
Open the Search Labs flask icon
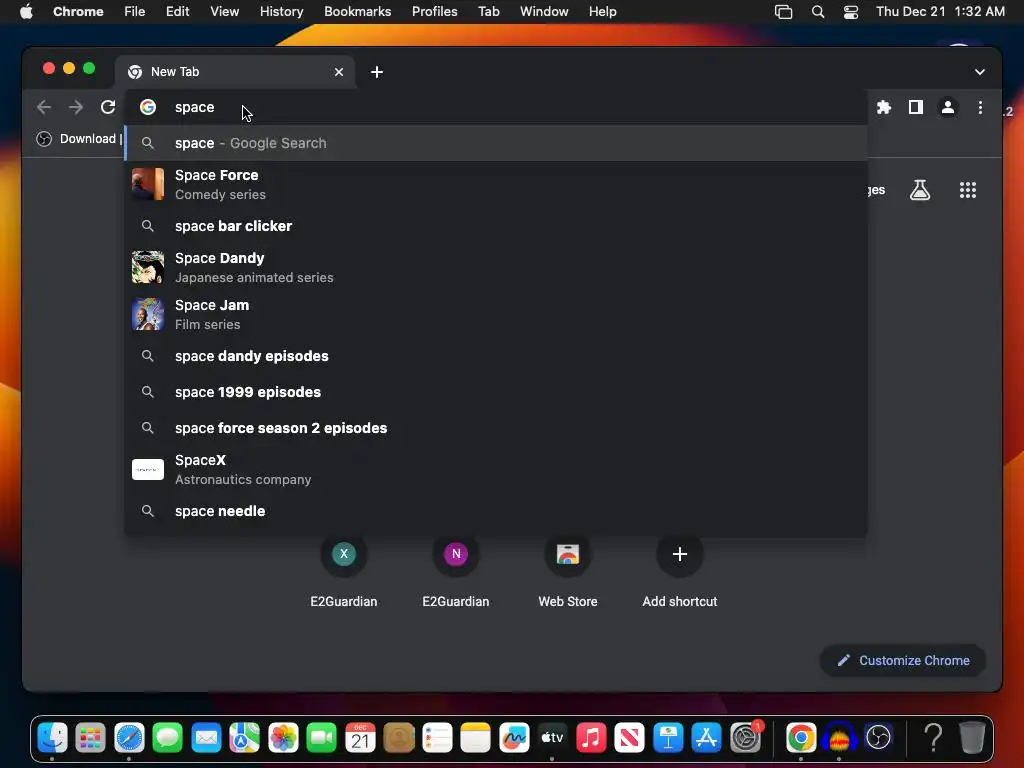coord(920,190)
